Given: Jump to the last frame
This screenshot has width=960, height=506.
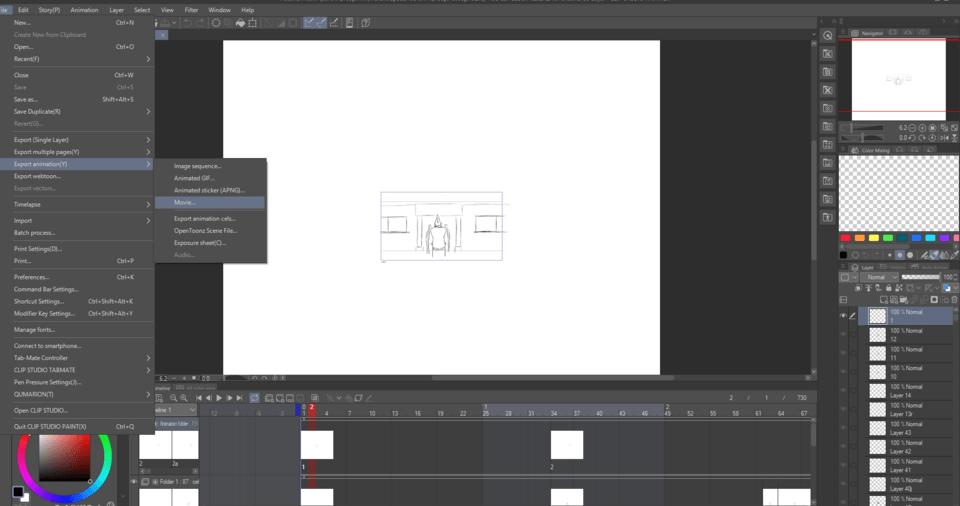Looking at the screenshot, I should click(x=239, y=398).
